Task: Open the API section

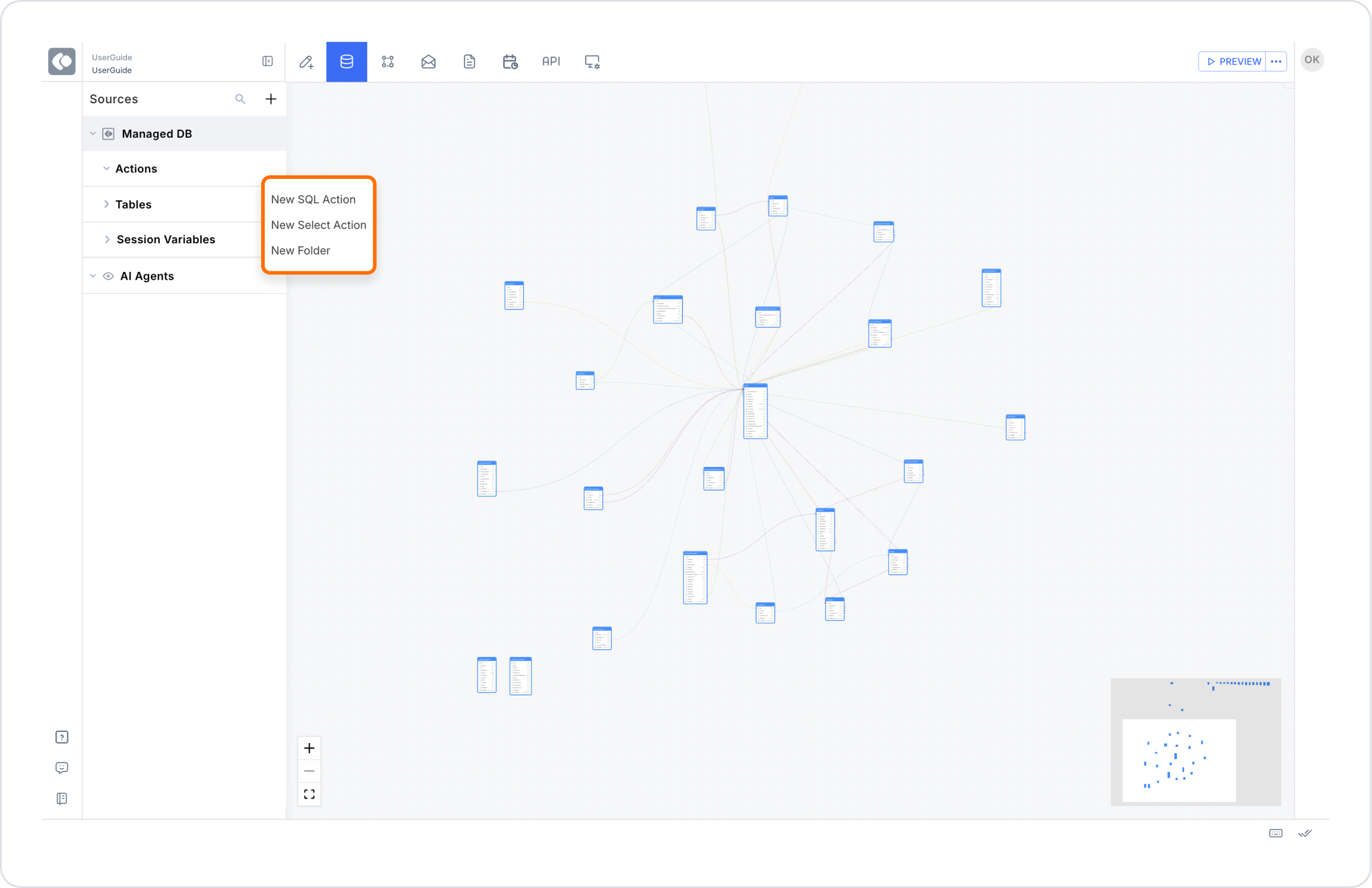Action: tap(551, 61)
